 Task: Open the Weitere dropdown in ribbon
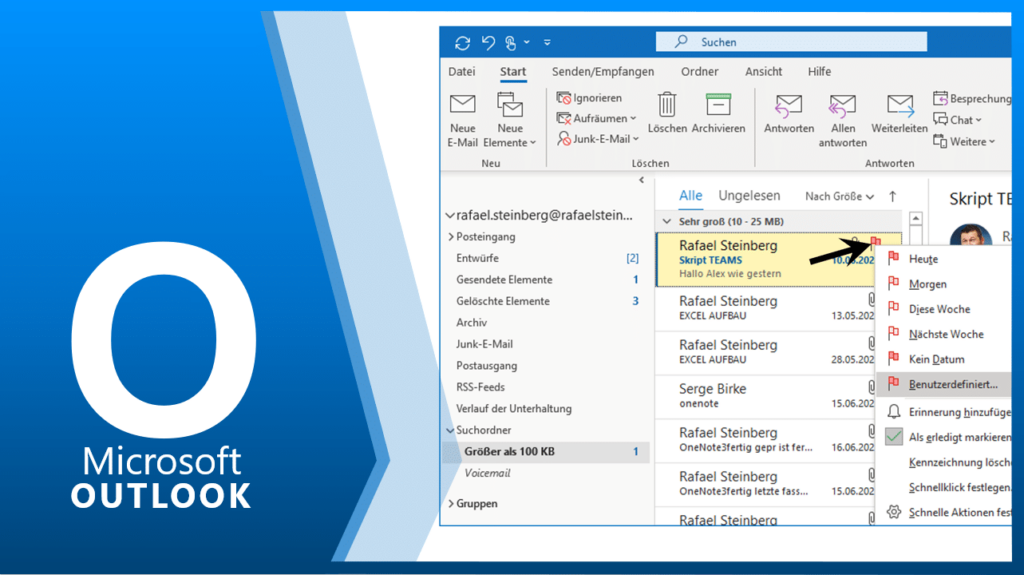(964, 141)
